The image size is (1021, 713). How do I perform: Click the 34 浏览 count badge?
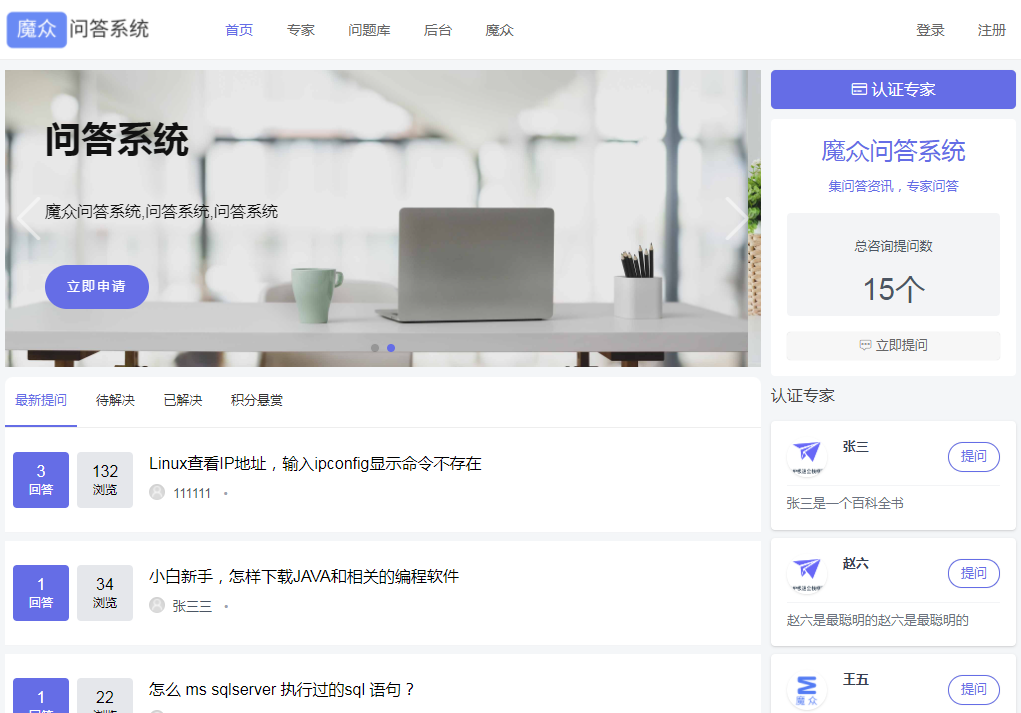click(x=105, y=593)
